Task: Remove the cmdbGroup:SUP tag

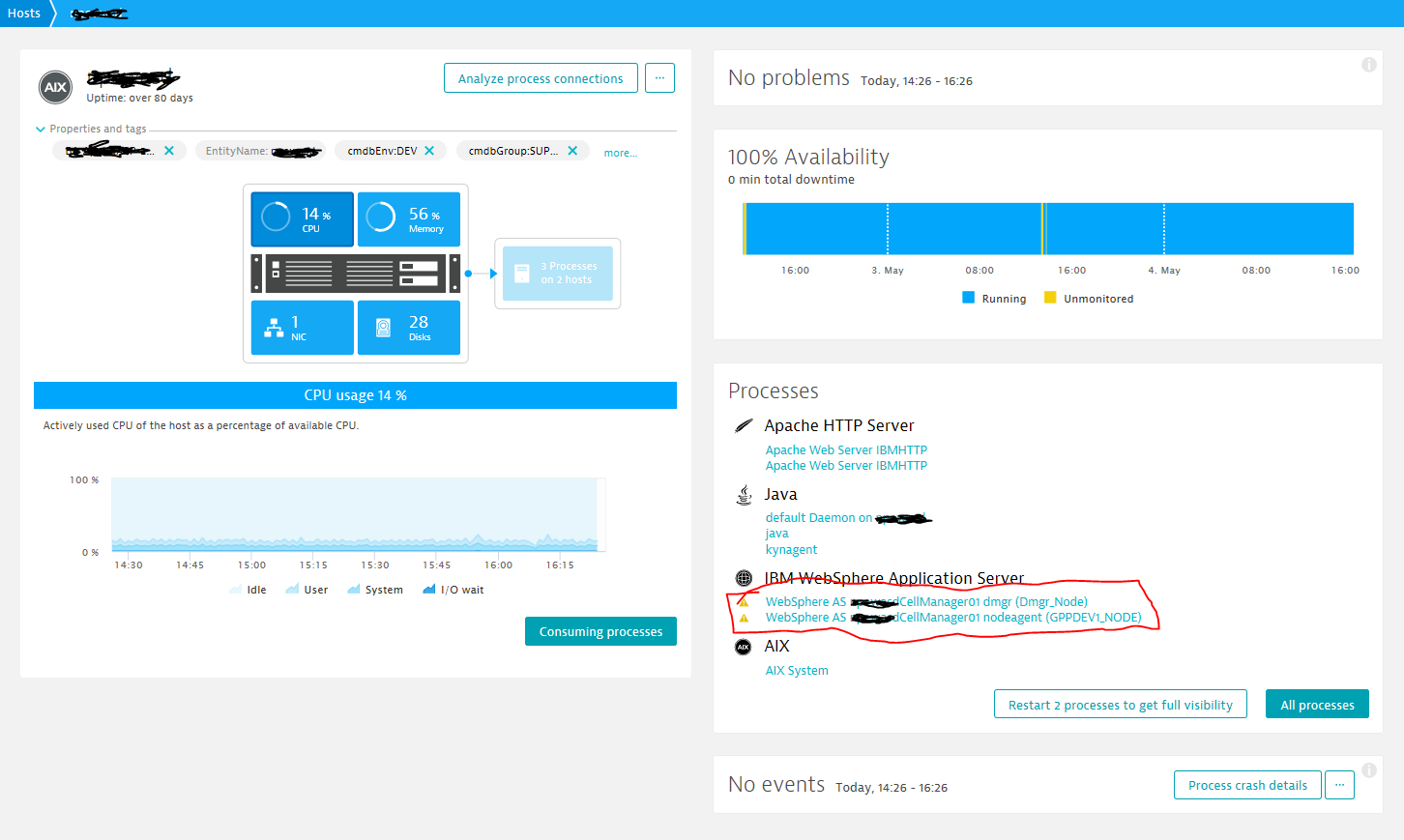Action: point(572,151)
